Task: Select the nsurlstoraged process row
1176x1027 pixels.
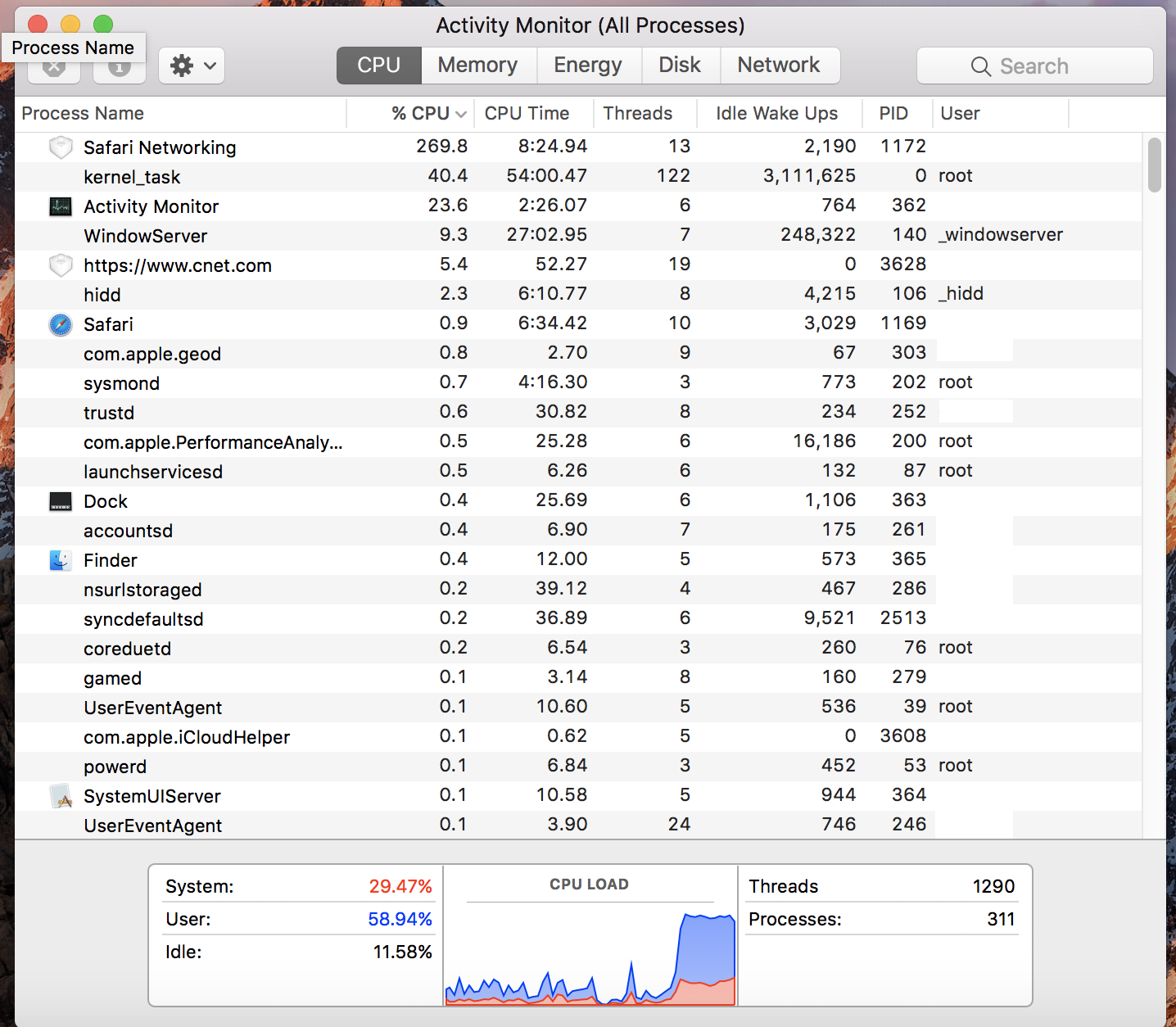Action: pos(578,590)
